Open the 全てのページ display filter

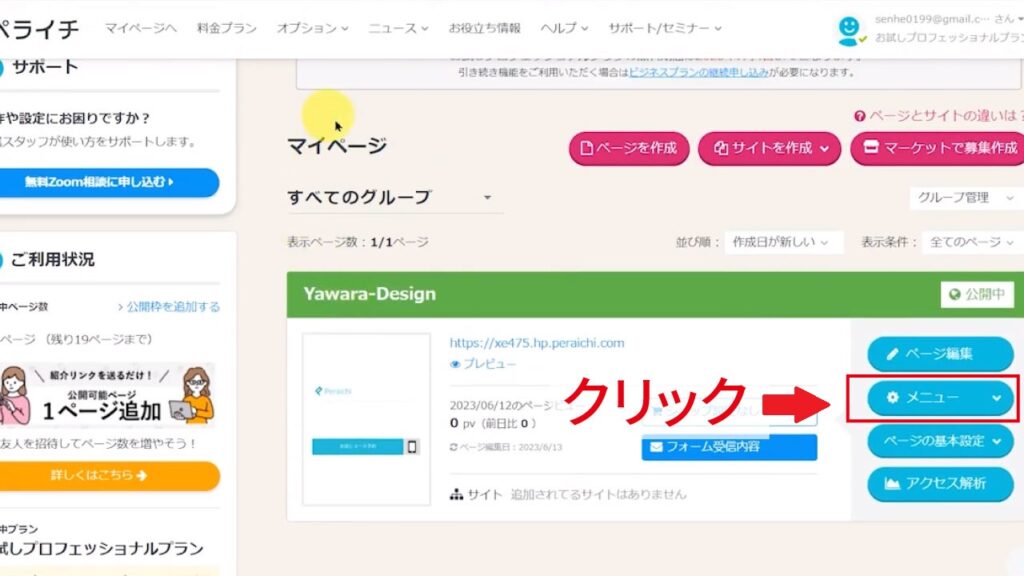(x=972, y=242)
